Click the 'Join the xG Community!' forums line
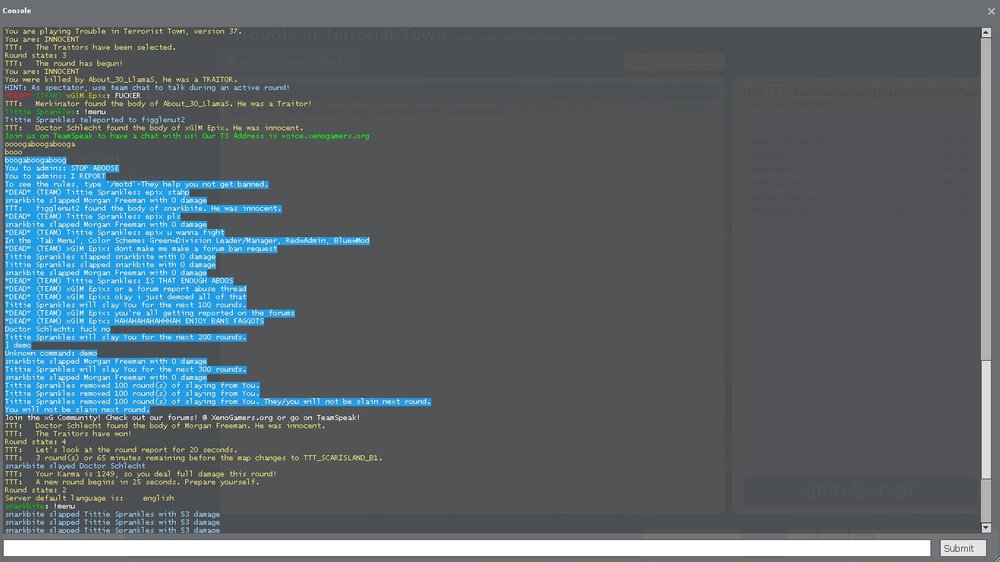1000x562 pixels. coord(182,417)
